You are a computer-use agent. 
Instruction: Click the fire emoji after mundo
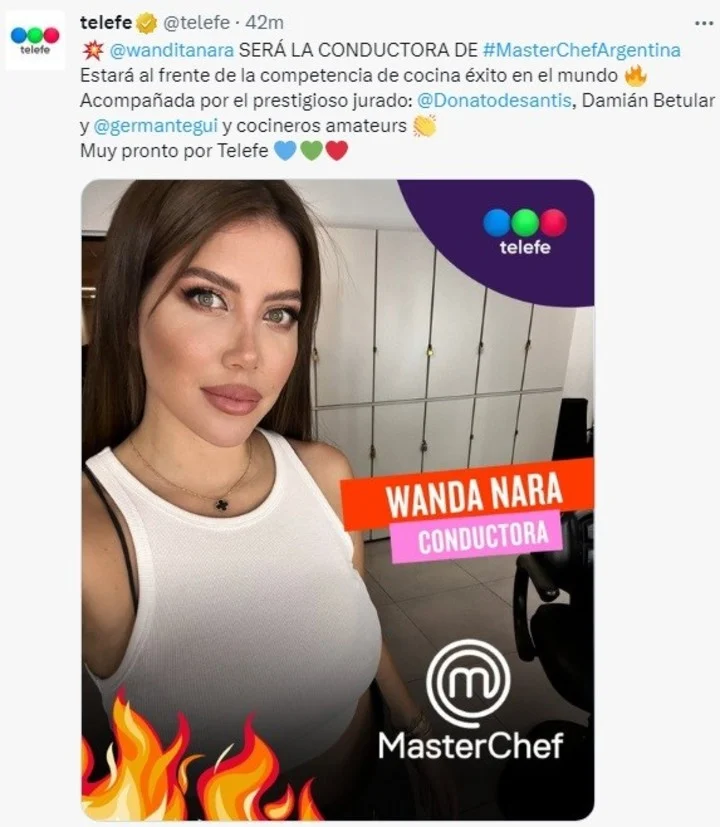click(635, 75)
